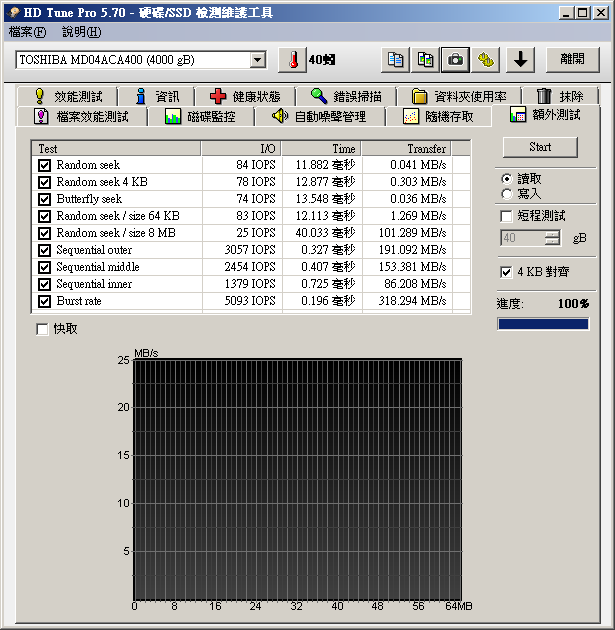Copy info to clipboard icon
Image resolution: width=615 pixels, height=630 pixels.
tap(396, 60)
